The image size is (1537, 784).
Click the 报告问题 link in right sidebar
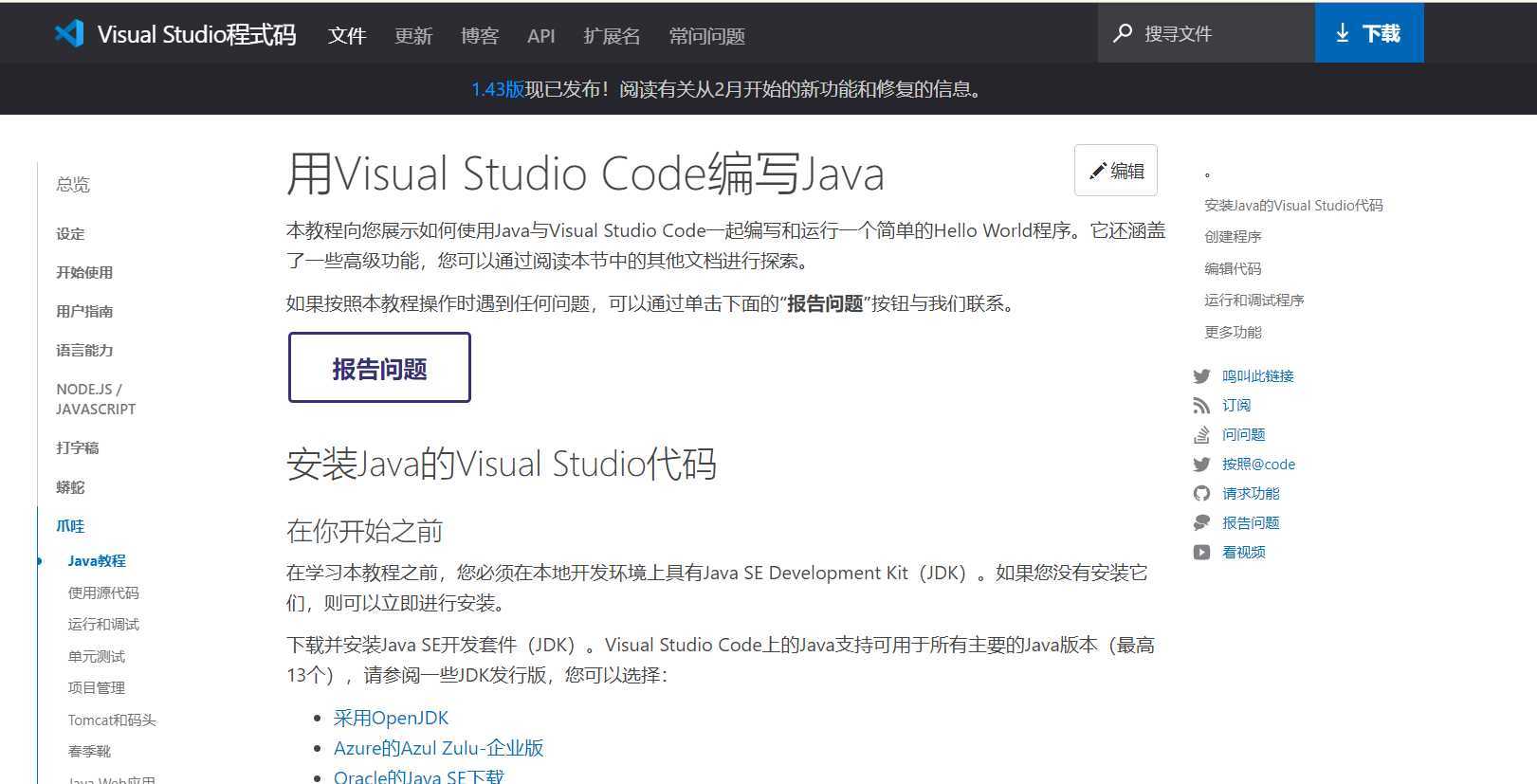1251,523
